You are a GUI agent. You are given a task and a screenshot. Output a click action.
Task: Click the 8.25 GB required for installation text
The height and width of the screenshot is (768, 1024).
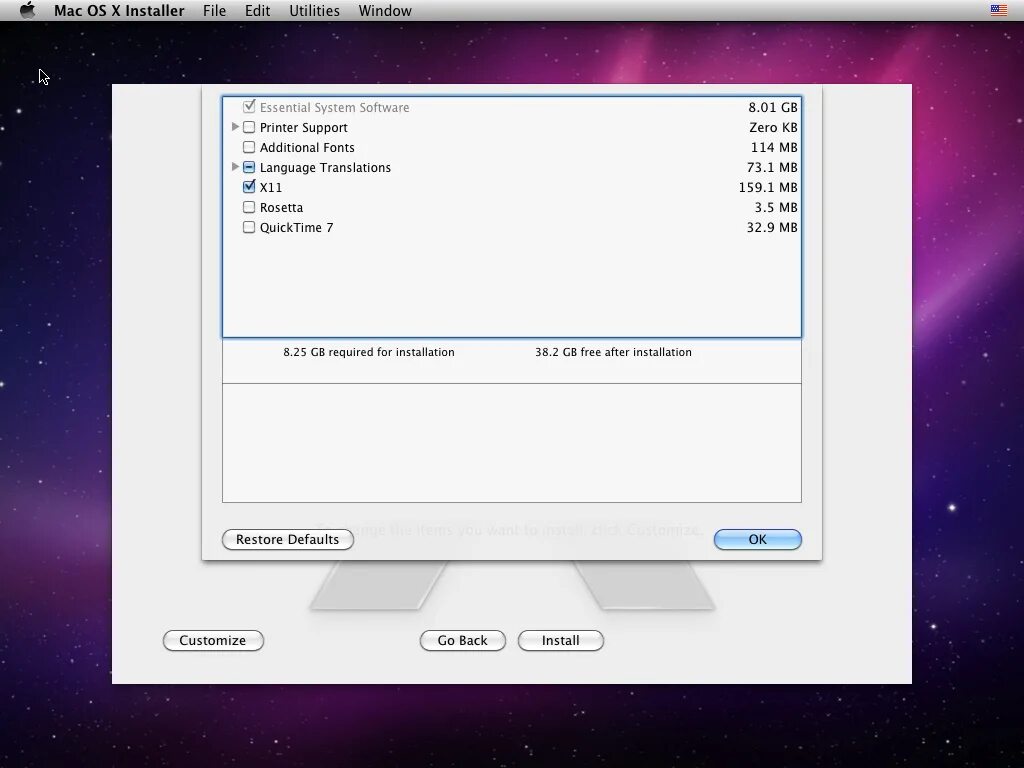[369, 352]
